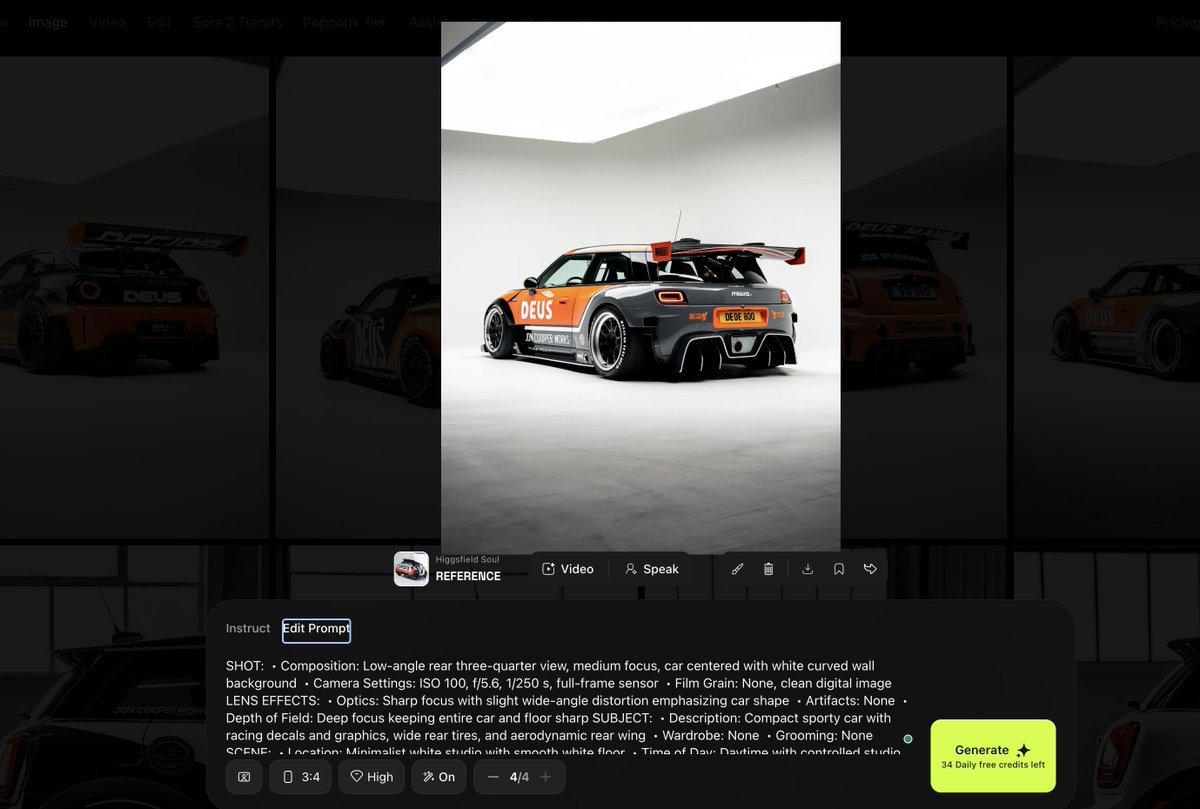
Task: Download the image using the download icon
Action: pos(808,569)
